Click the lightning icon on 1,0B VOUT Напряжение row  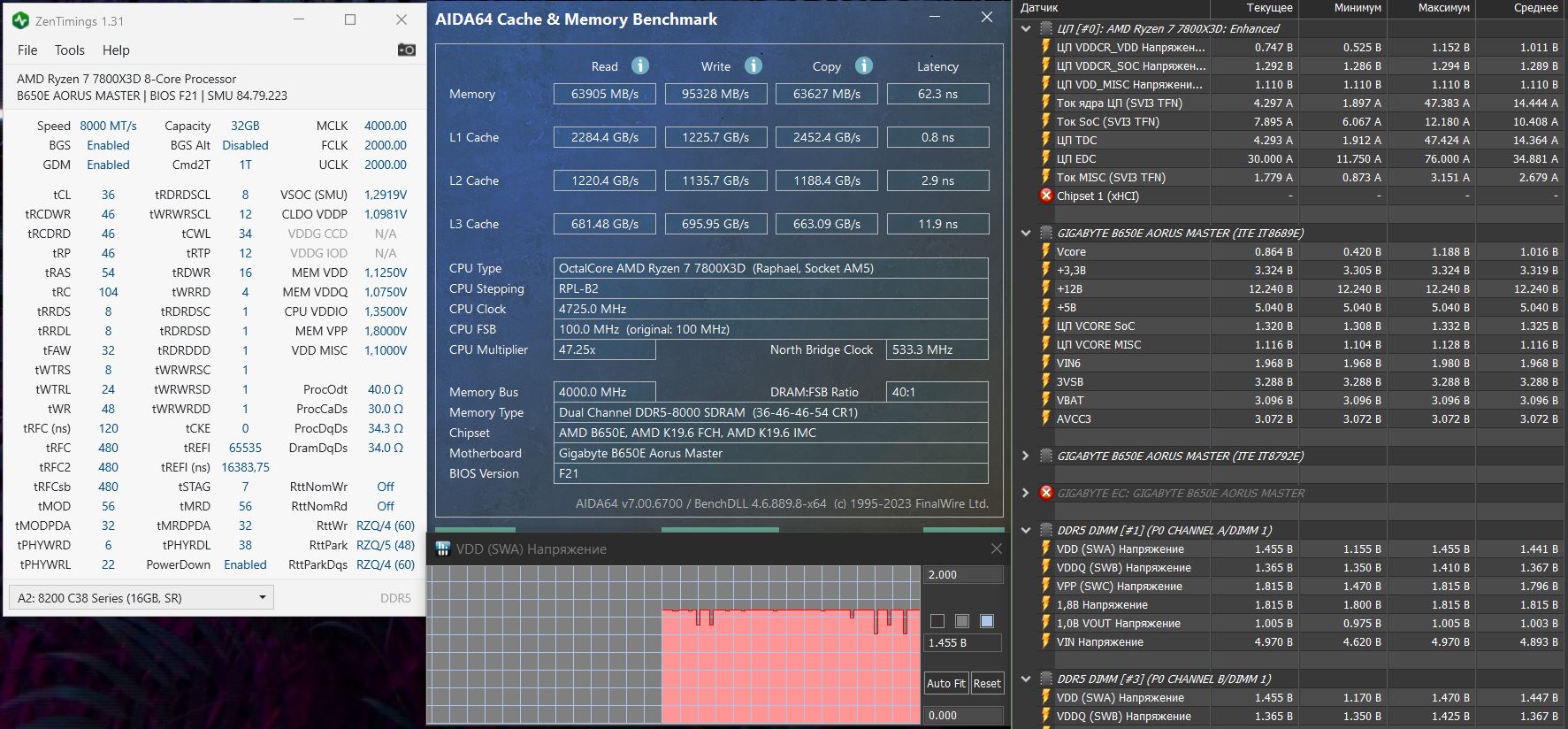1046,623
